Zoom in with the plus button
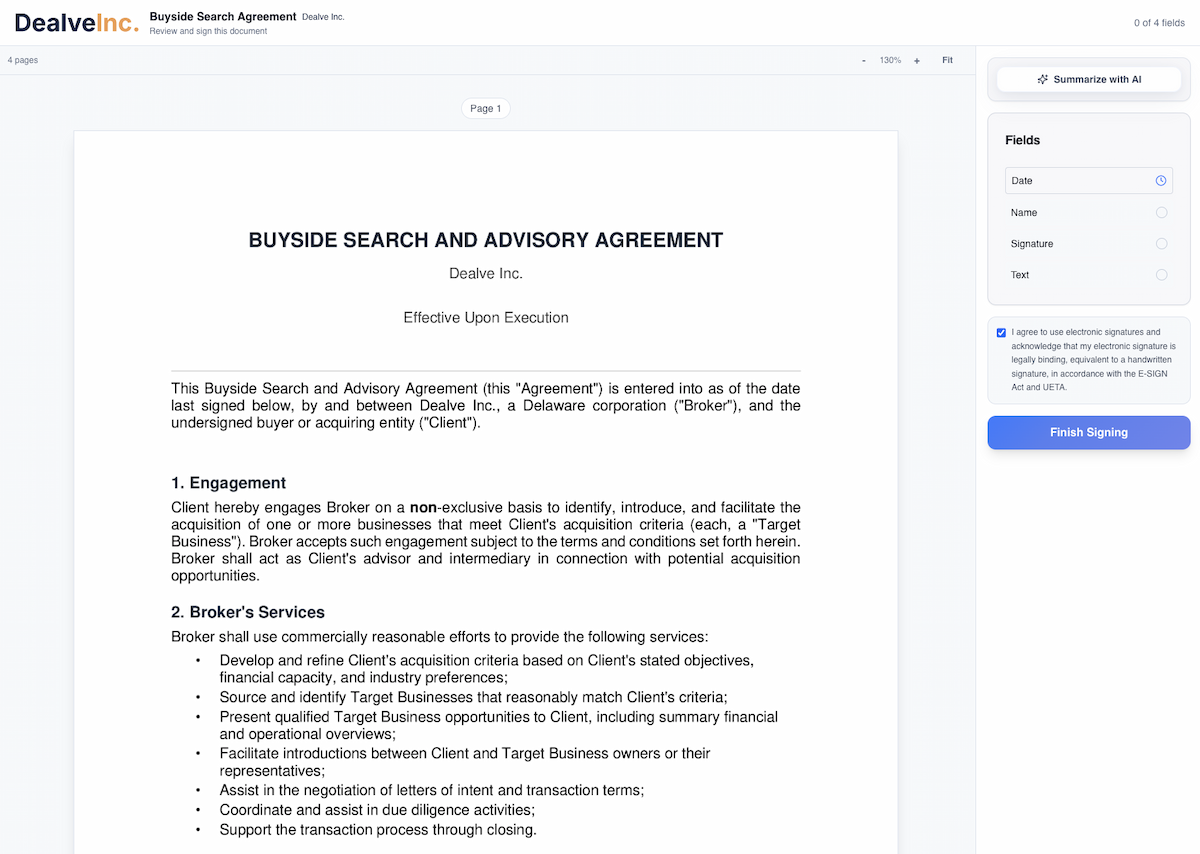The height and width of the screenshot is (854, 1200). (x=917, y=61)
